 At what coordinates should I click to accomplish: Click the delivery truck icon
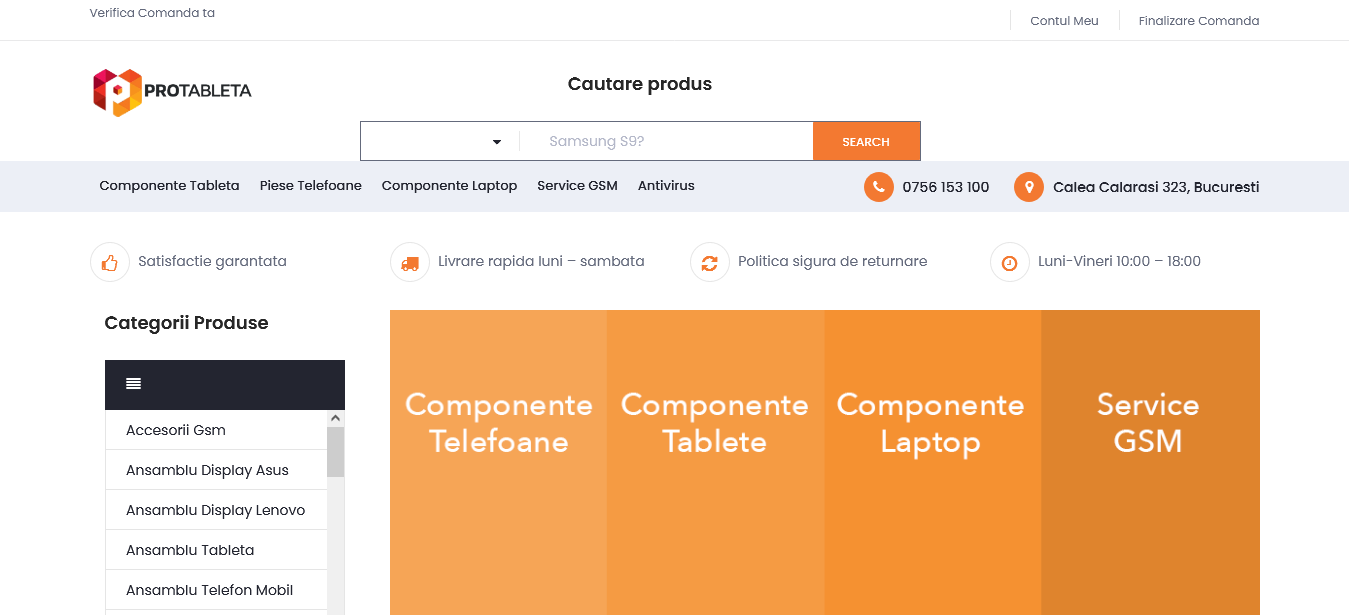pyautogui.click(x=410, y=262)
